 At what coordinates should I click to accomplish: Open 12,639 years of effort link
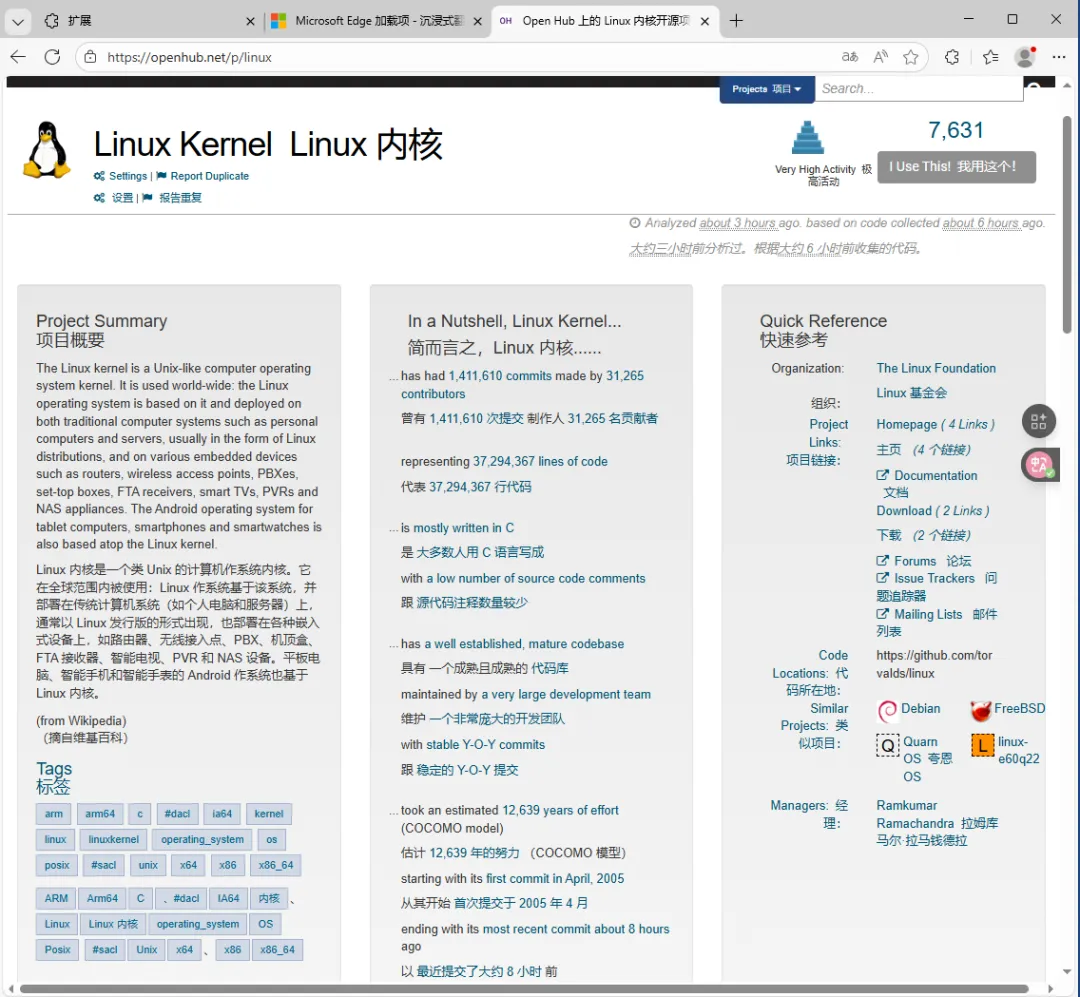coord(561,811)
